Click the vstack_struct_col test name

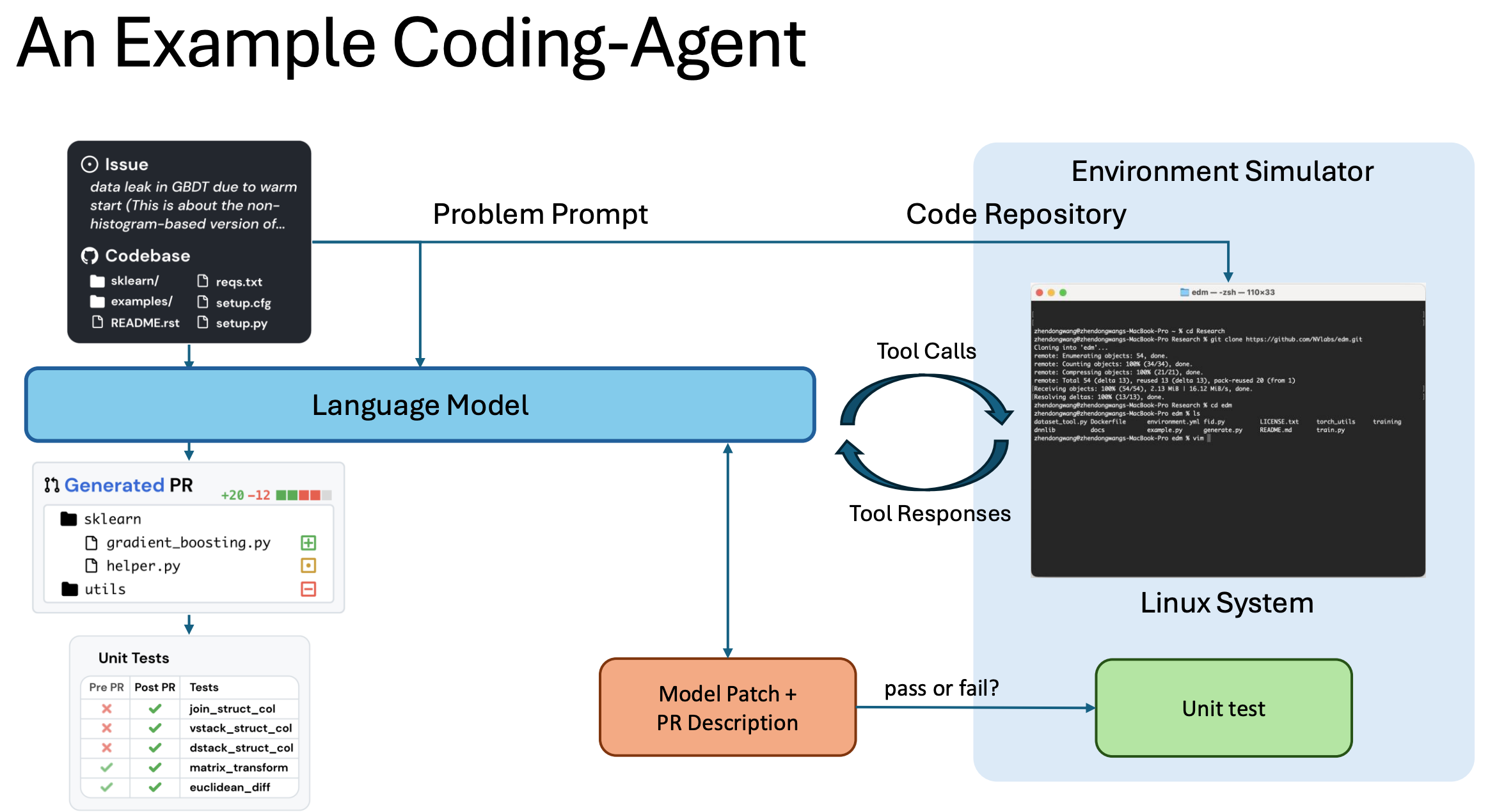(241, 728)
